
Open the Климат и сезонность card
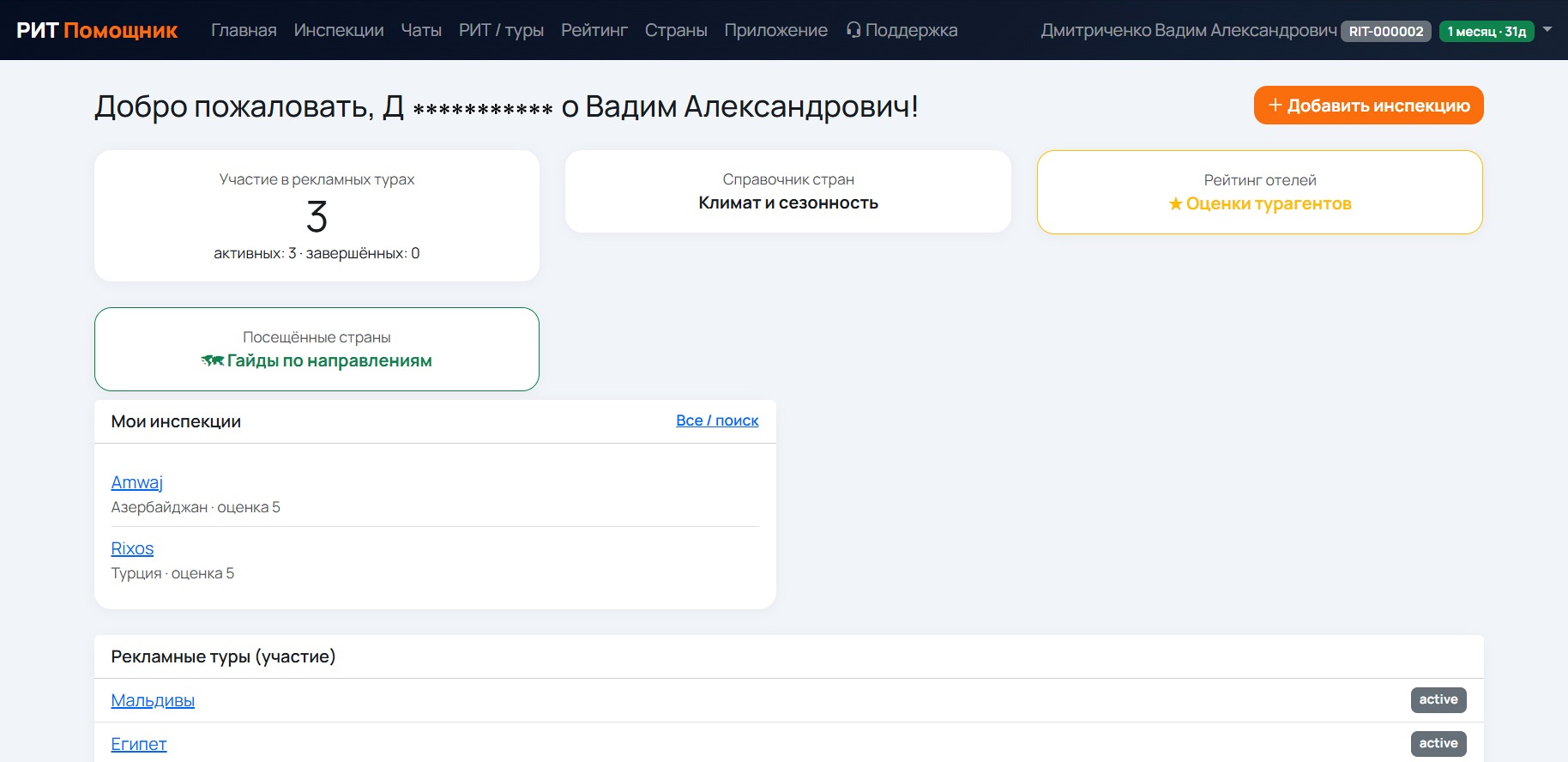(x=788, y=191)
